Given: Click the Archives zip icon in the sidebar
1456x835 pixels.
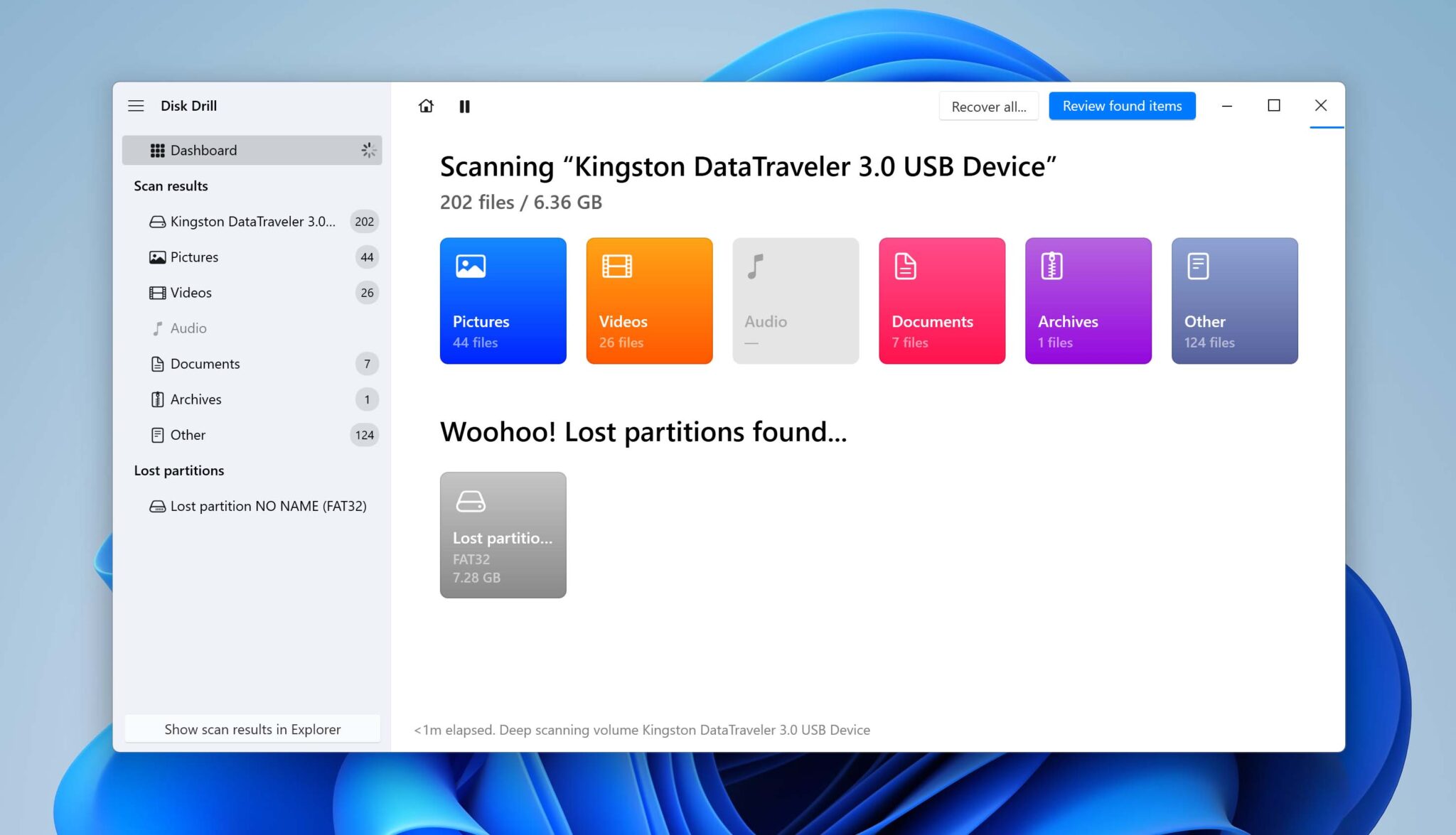Looking at the screenshot, I should (x=157, y=399).
